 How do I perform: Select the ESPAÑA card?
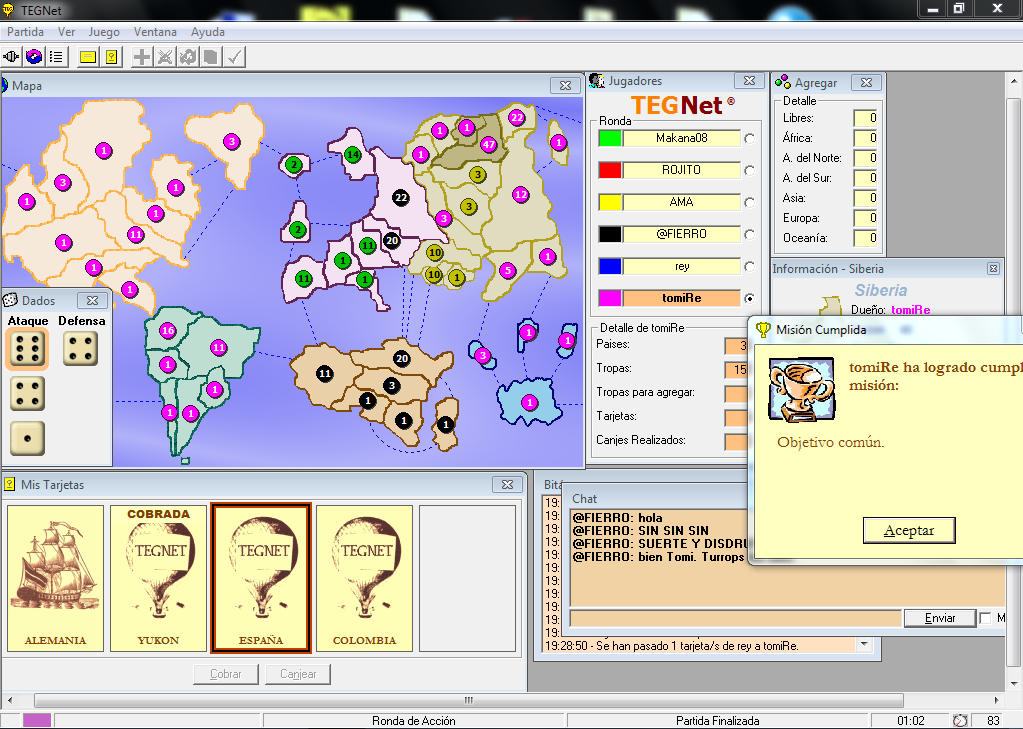click(261, 578)
